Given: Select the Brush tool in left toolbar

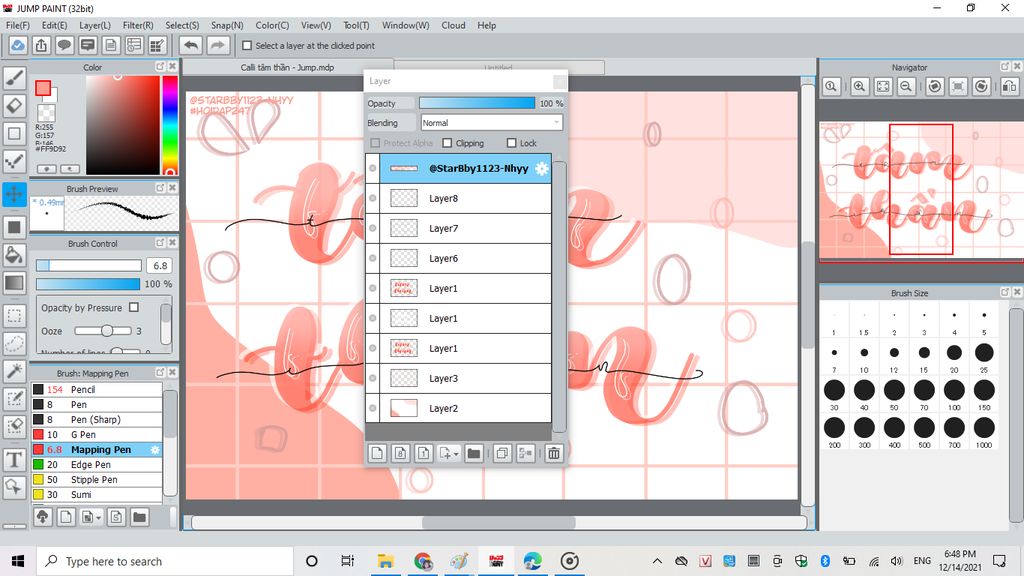Looking at the screenshot, I should click(14, 78).
